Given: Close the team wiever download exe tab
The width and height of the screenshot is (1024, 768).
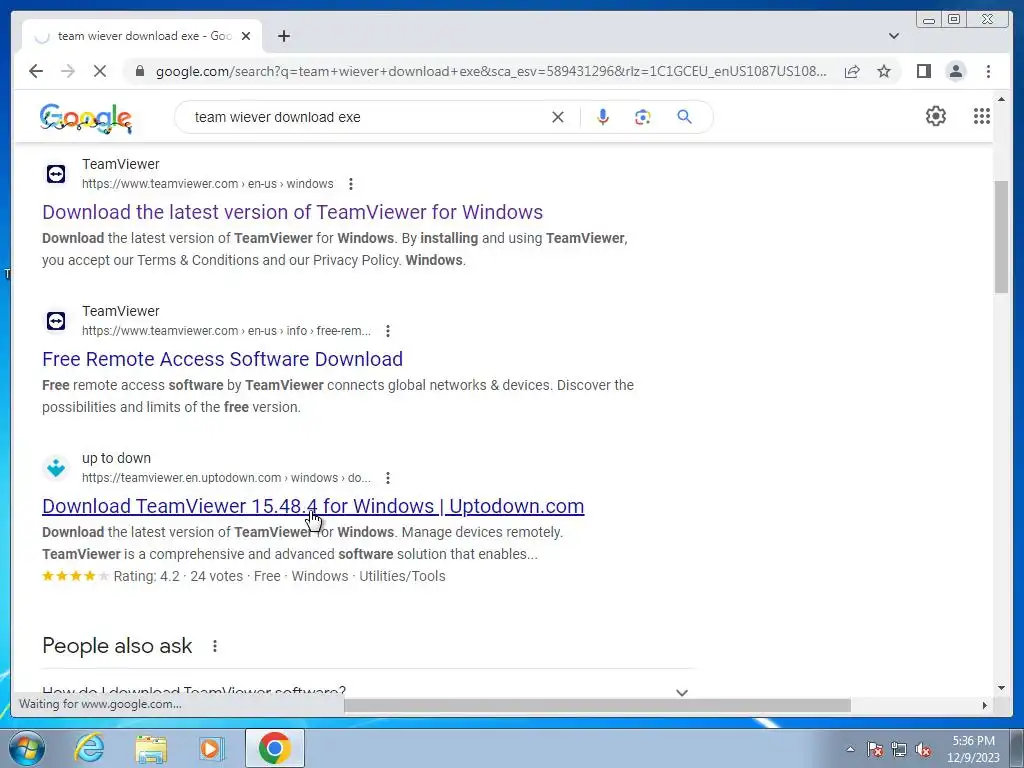Looking at the screenshot, I should (x=246, y=36).
